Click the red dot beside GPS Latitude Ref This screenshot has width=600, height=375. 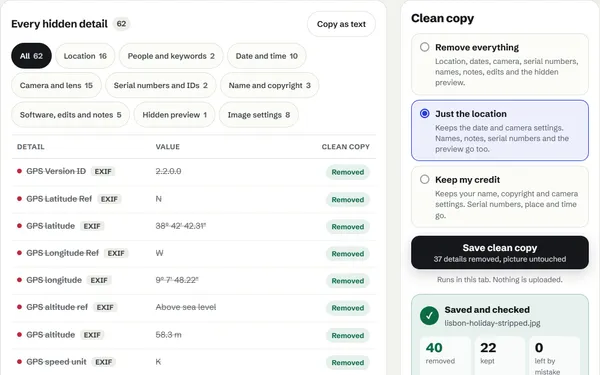(19, 199)
